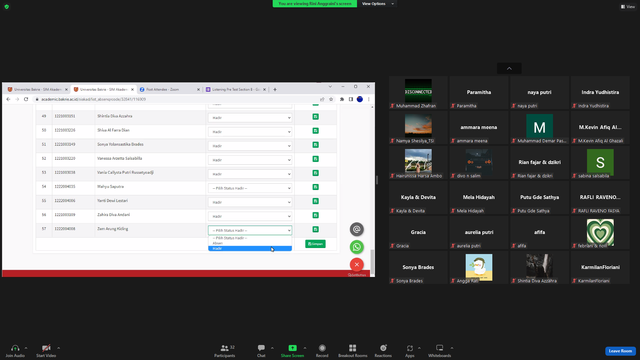The height and width of the screenshot is (360, 640).
Task: Open the Participants panel
Action: (x=225, y=350)
